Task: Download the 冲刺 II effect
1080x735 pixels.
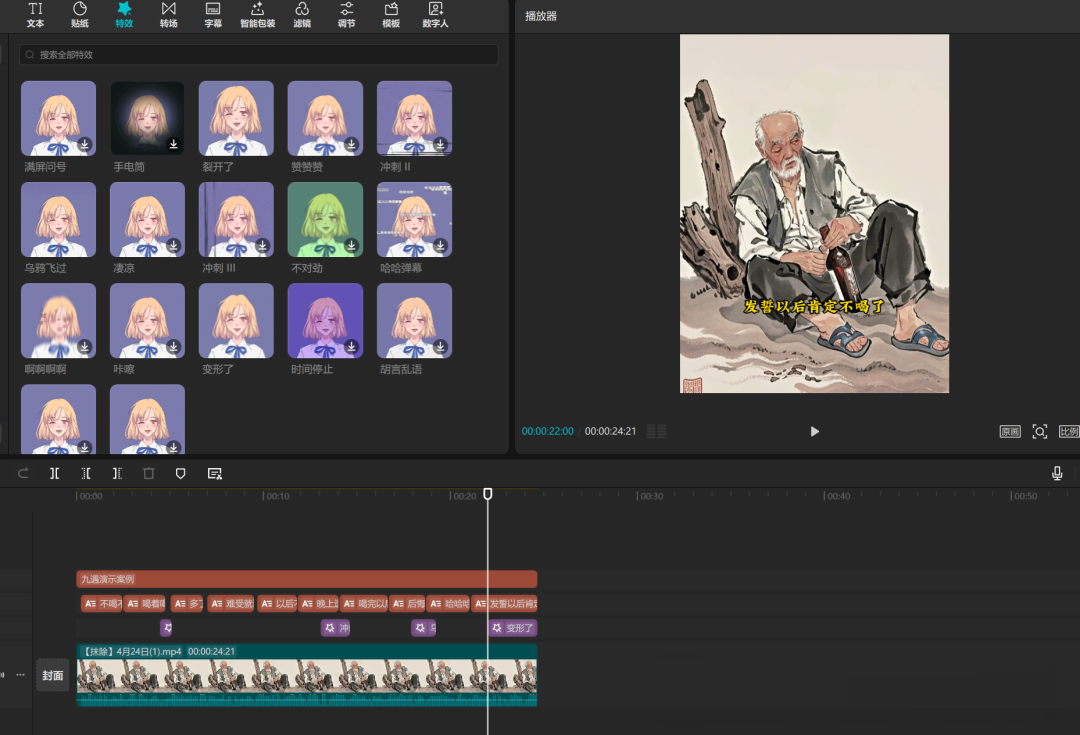Action: 440,144
